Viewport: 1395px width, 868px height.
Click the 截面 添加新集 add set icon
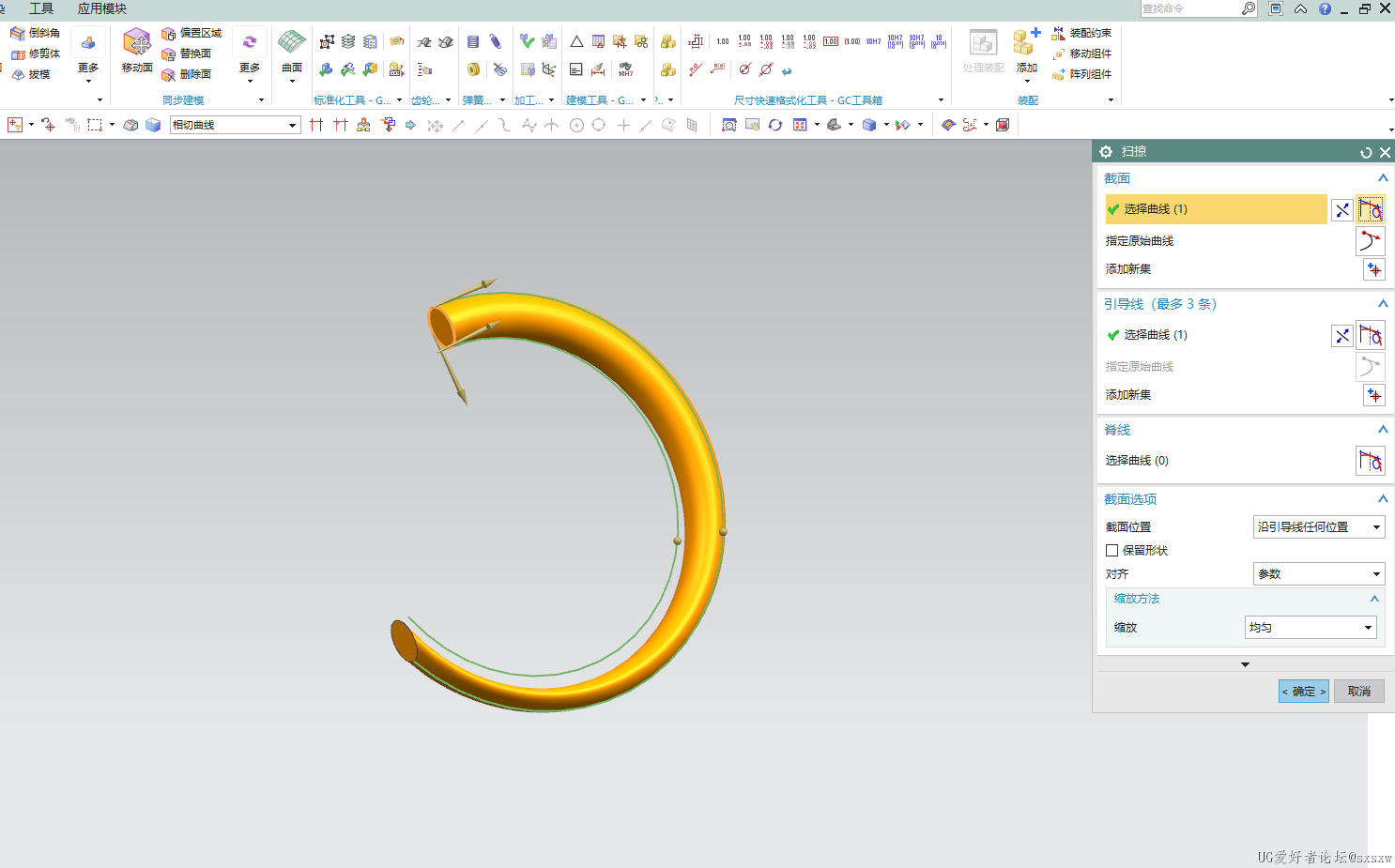(x=1374, y=269)
